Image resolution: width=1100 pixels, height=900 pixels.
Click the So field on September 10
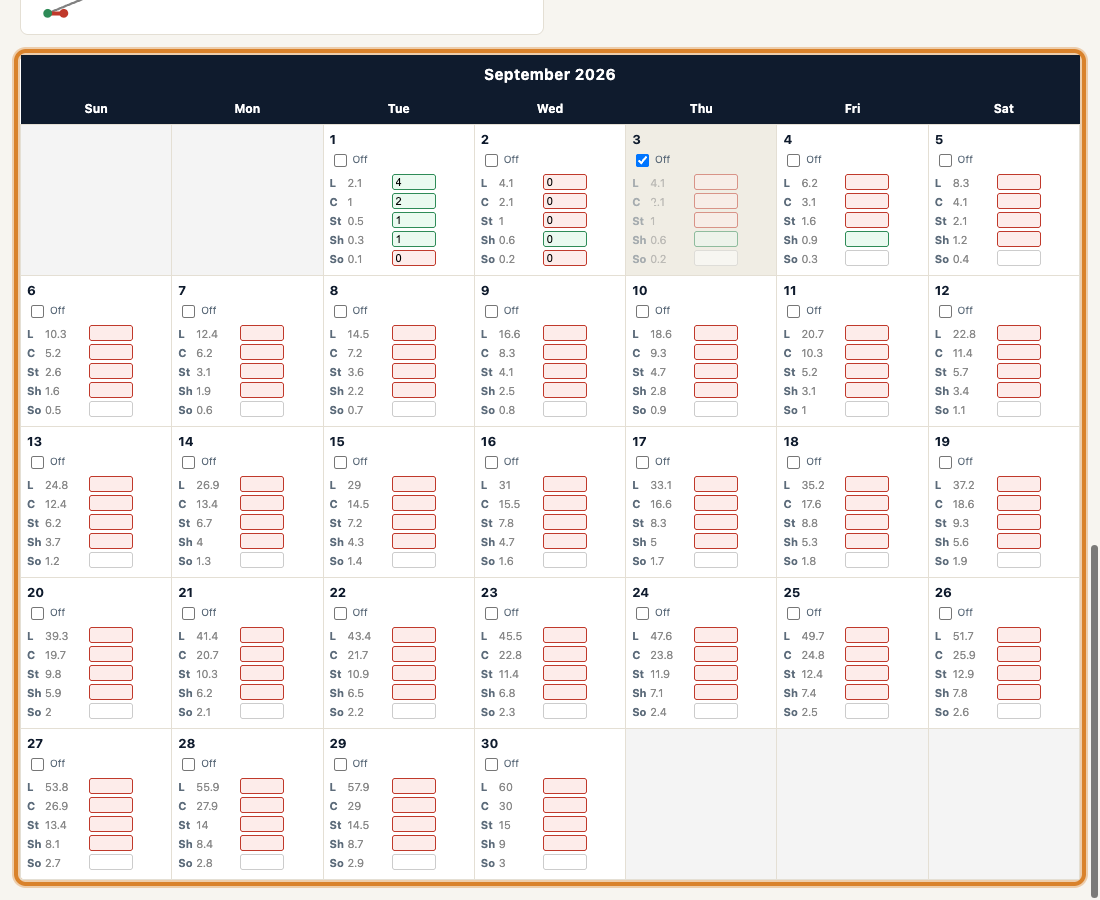pos(716,409)
